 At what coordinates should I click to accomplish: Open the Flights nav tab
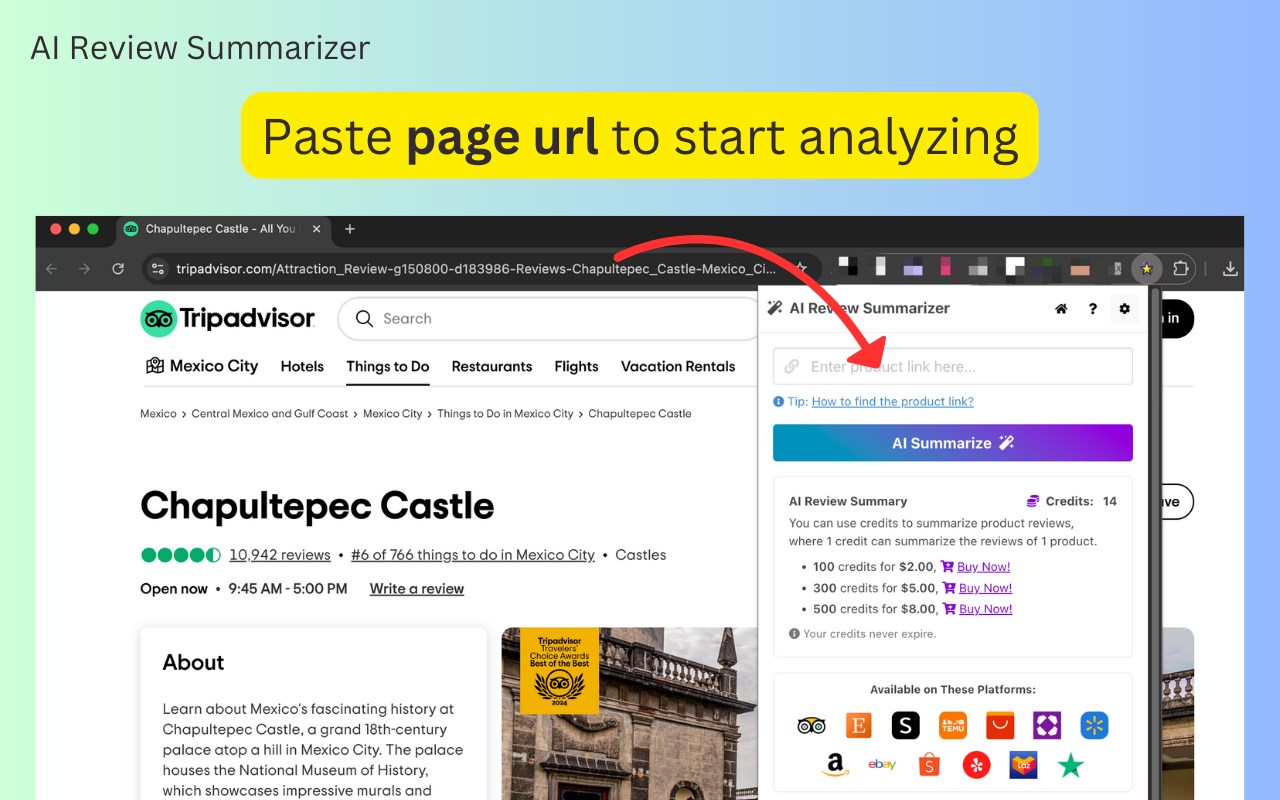pyautogui.click(x=577, y=366)
